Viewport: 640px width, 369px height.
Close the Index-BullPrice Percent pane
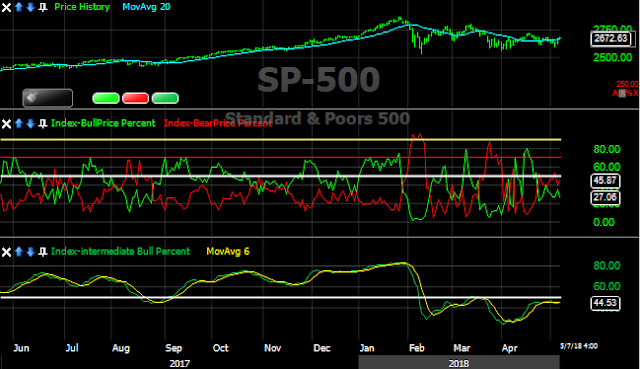pos(6,124)
